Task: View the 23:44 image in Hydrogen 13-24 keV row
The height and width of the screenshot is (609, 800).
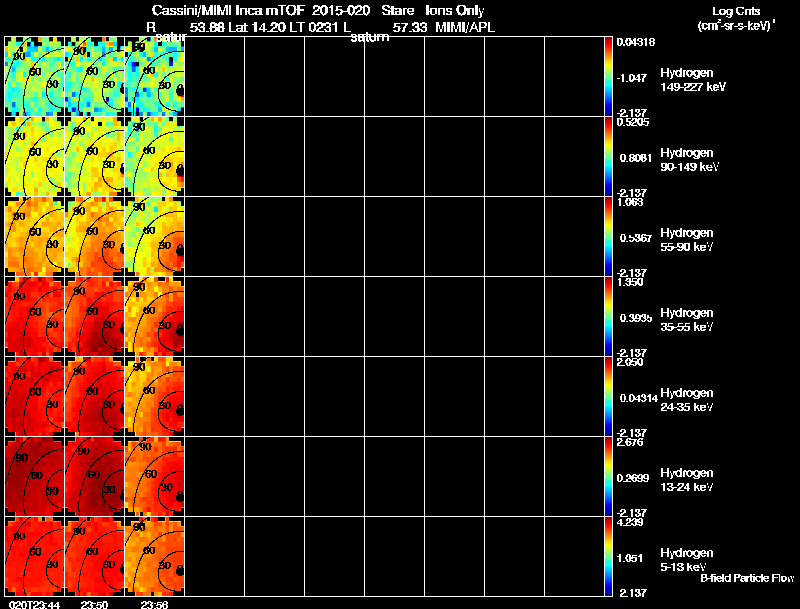Action: pyautogui.click(x=34, y=476)
